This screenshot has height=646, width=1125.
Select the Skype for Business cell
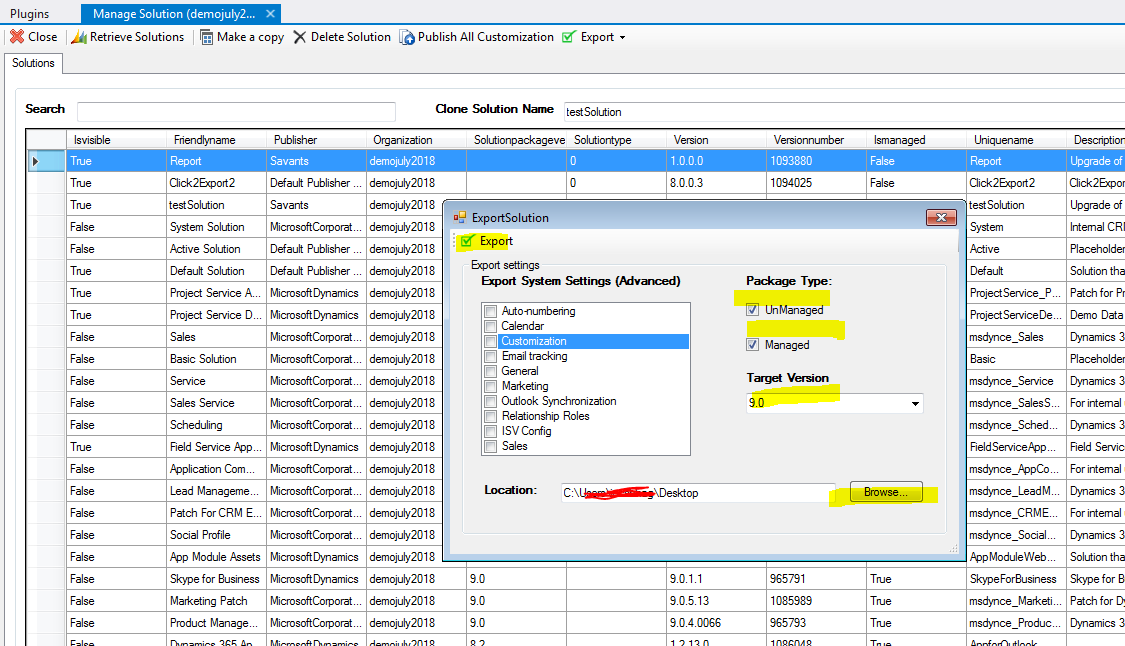point(216,579)
